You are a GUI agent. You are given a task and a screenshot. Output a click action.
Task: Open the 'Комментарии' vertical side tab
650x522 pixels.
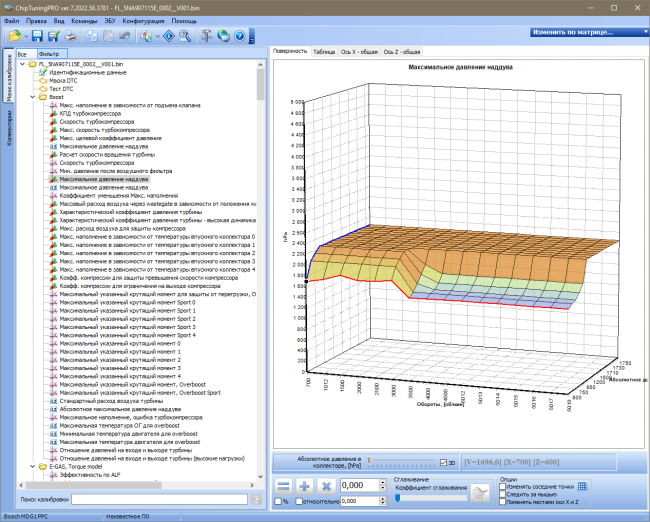pyautogui.click(x=9, y=128)
